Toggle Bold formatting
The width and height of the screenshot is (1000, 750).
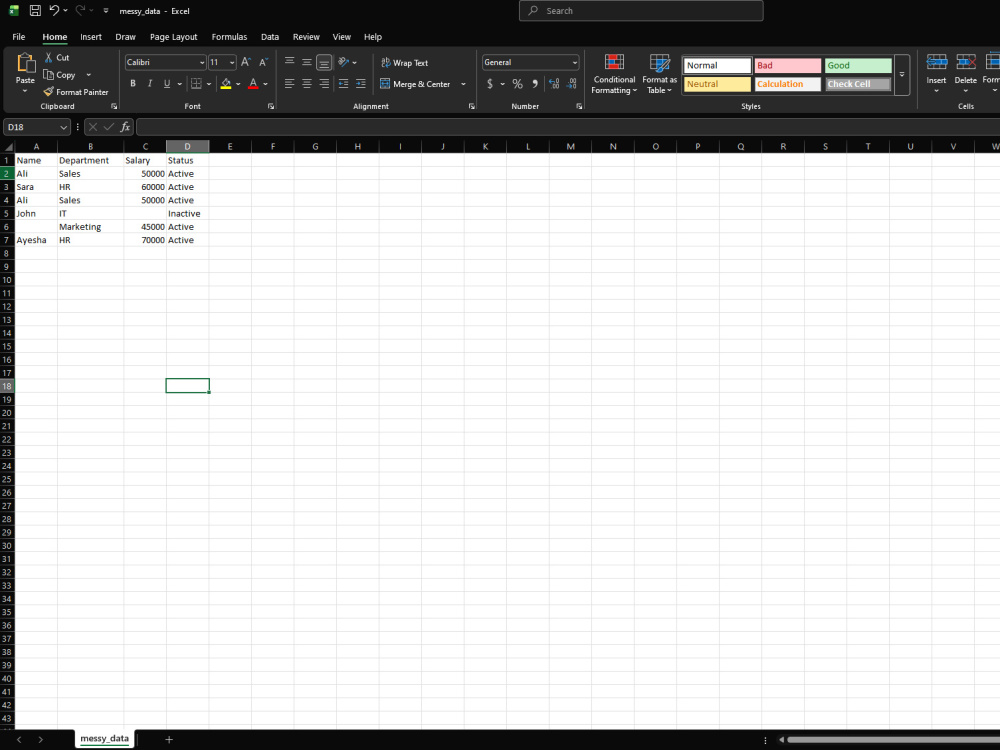pos(133,84)
